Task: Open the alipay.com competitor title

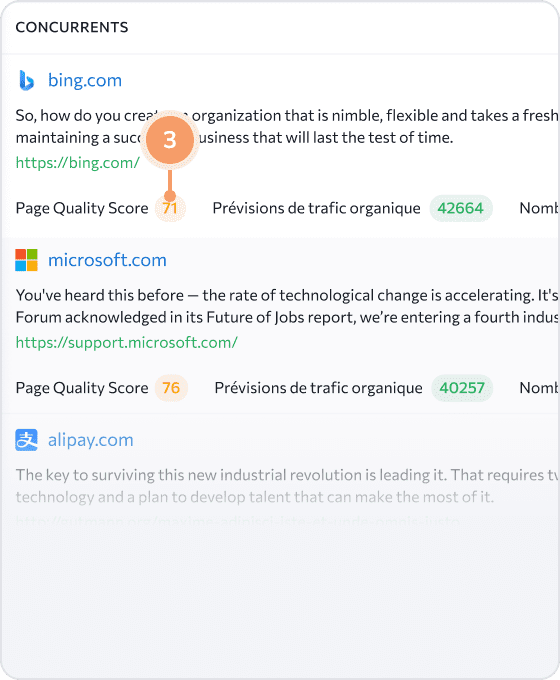Action: click(91, 440)
